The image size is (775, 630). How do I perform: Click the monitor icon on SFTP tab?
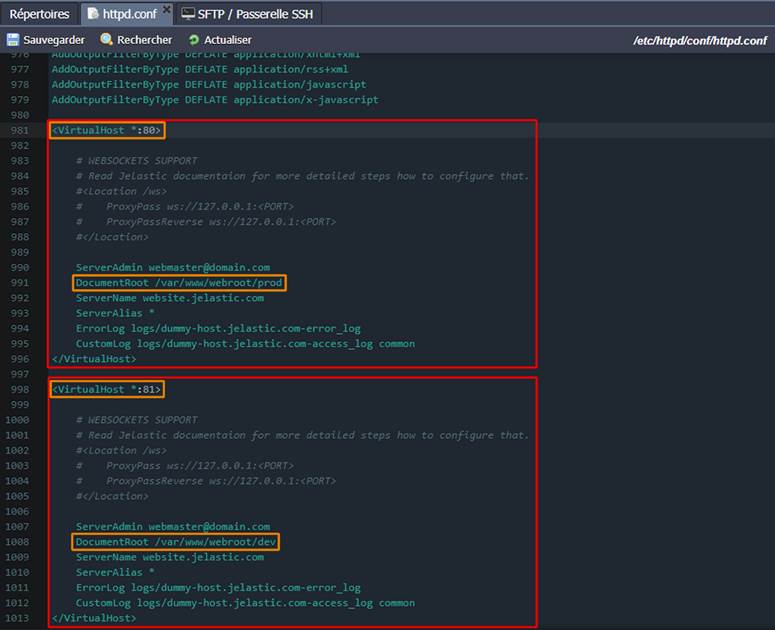[187, 14]
